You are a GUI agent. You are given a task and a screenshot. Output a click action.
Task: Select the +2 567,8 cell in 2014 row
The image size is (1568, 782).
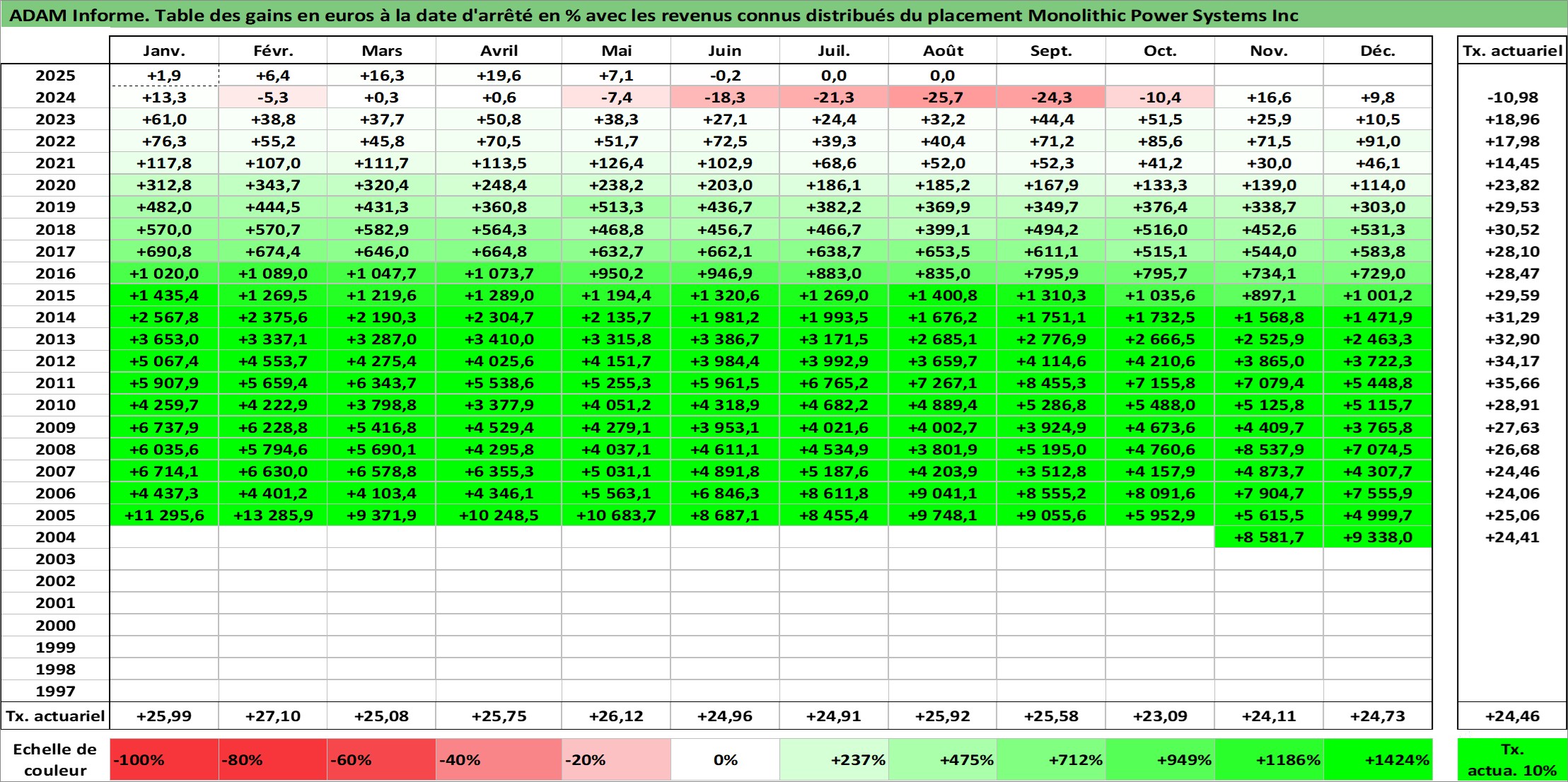(164, 317)
